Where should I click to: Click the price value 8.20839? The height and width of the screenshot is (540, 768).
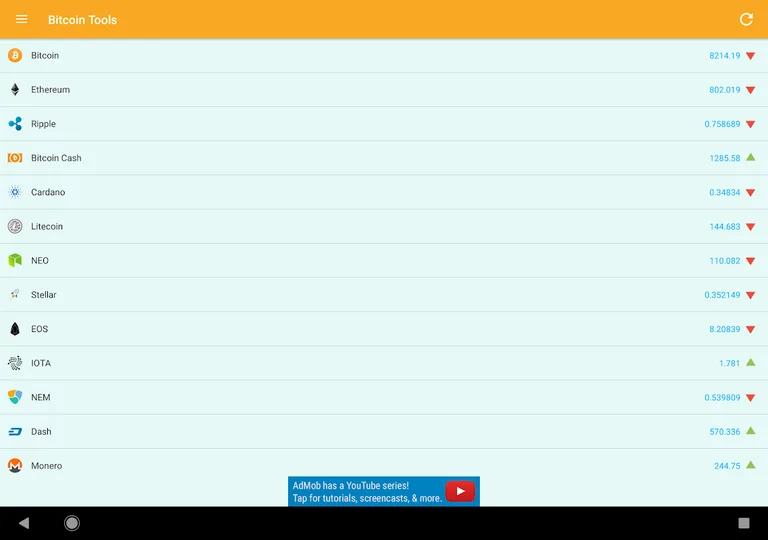click(724, 329)
